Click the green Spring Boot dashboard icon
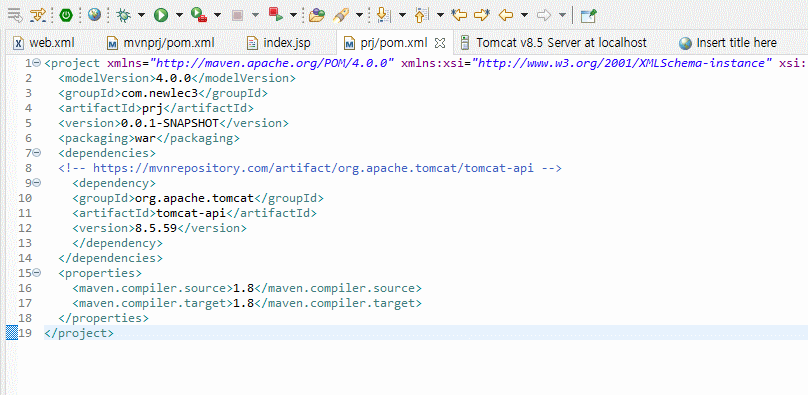The image size is (808, 395). click(x=66, y=15)
